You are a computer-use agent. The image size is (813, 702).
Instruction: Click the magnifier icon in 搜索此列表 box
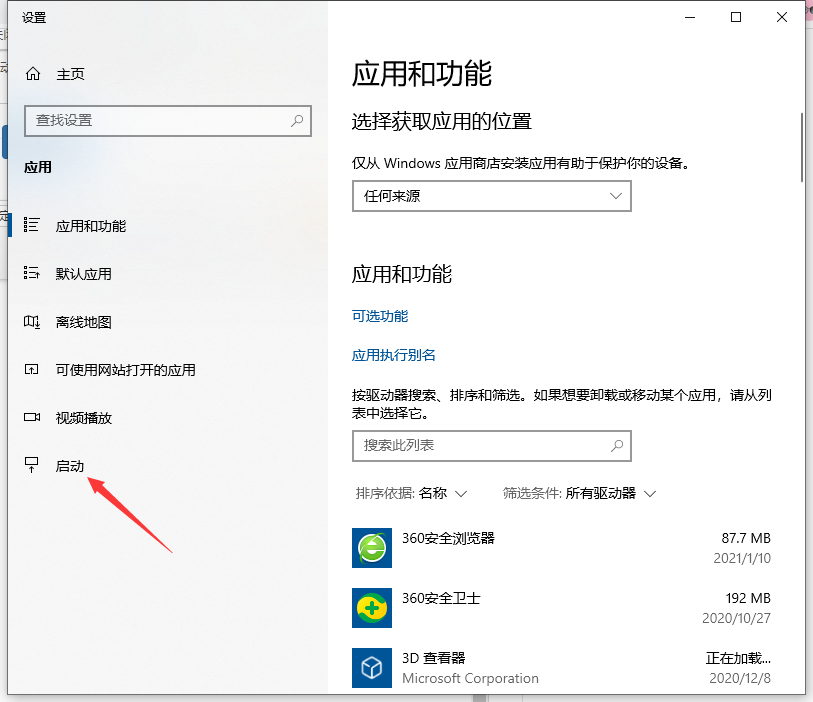(x=617, y=446)
